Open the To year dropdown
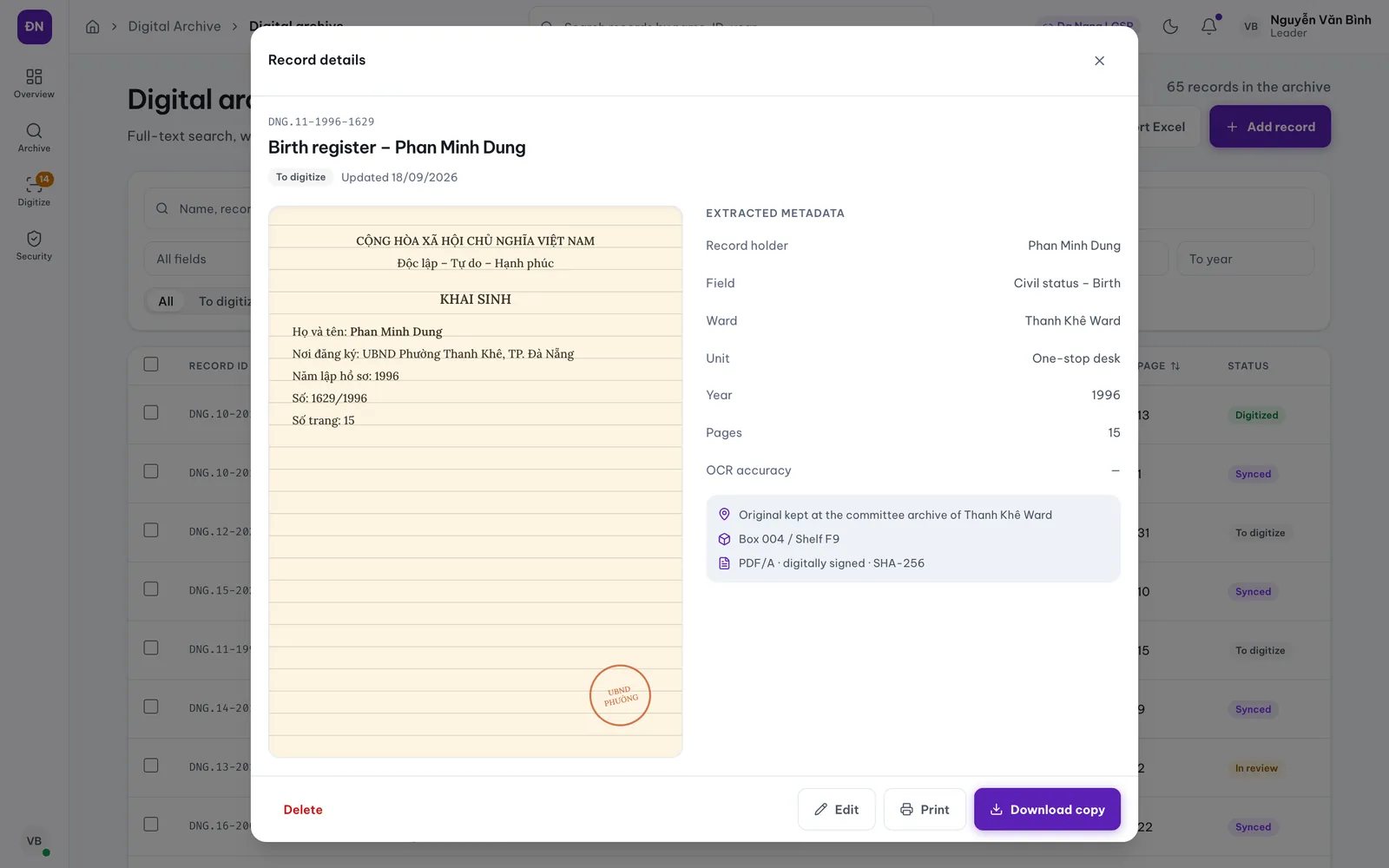 click(x=1245, y=259)
